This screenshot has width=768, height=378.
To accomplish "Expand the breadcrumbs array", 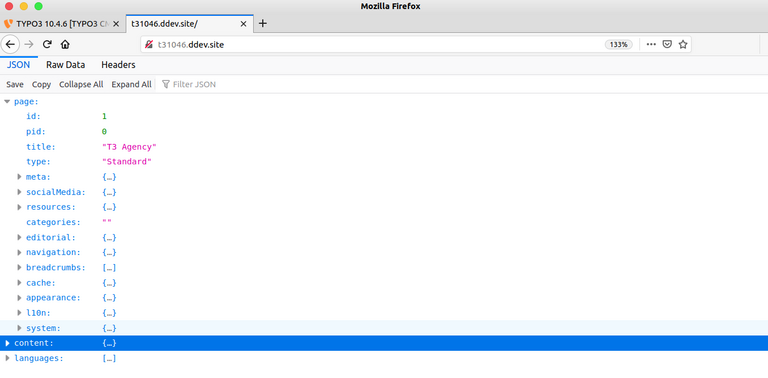I will click(x=19, y=268).
